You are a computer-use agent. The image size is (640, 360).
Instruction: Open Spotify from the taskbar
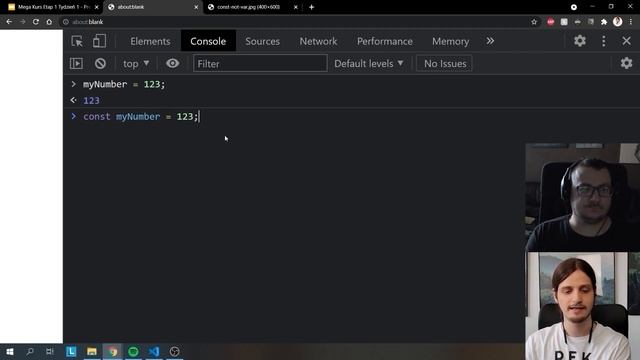(133, 351)
